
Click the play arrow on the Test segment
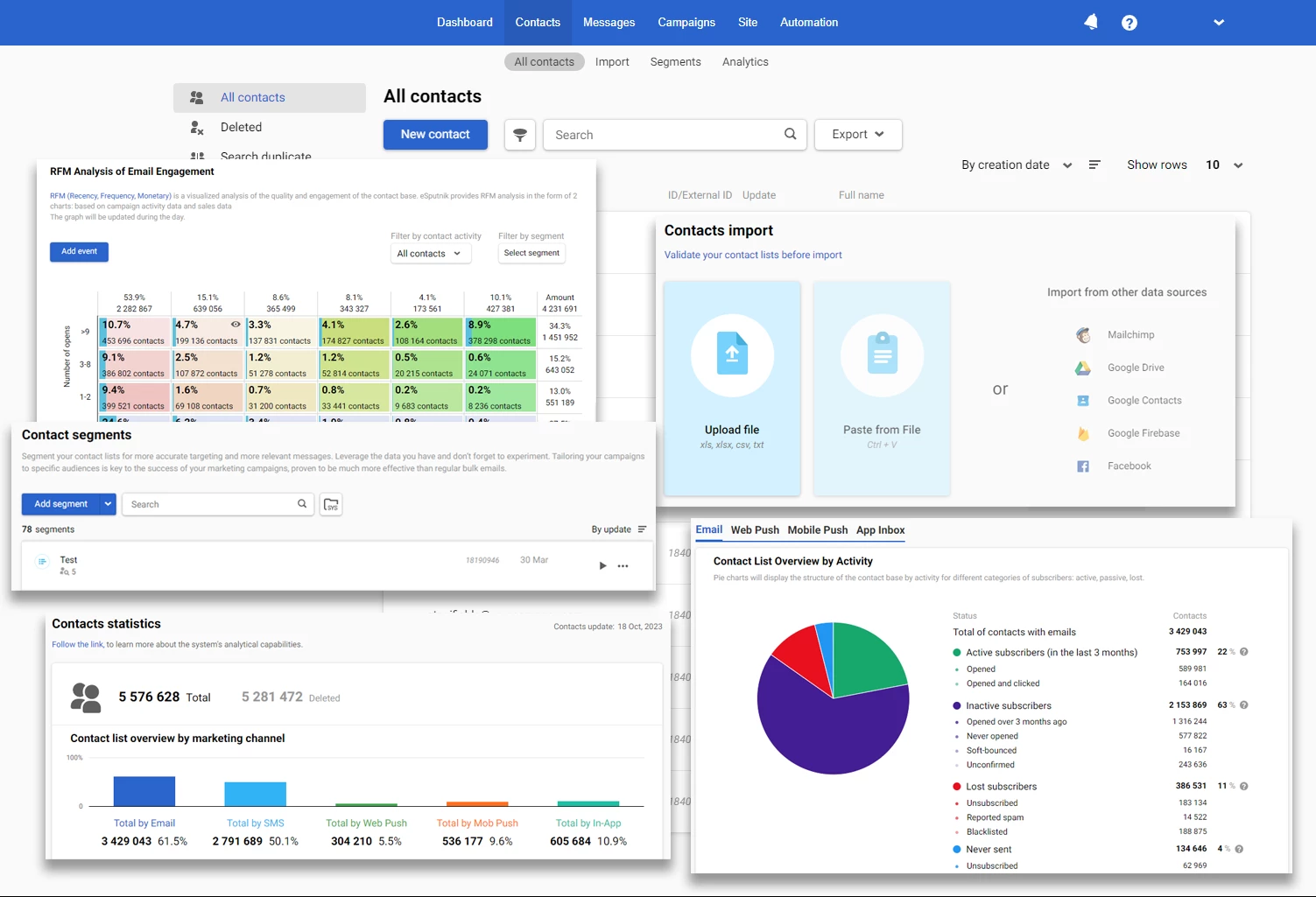[x=602, y=566]
